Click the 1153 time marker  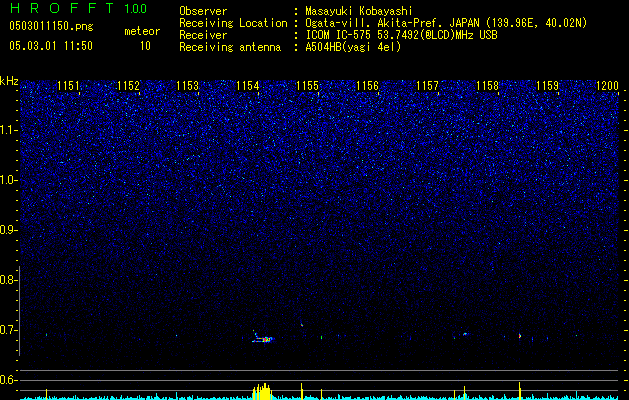[188, 86]
